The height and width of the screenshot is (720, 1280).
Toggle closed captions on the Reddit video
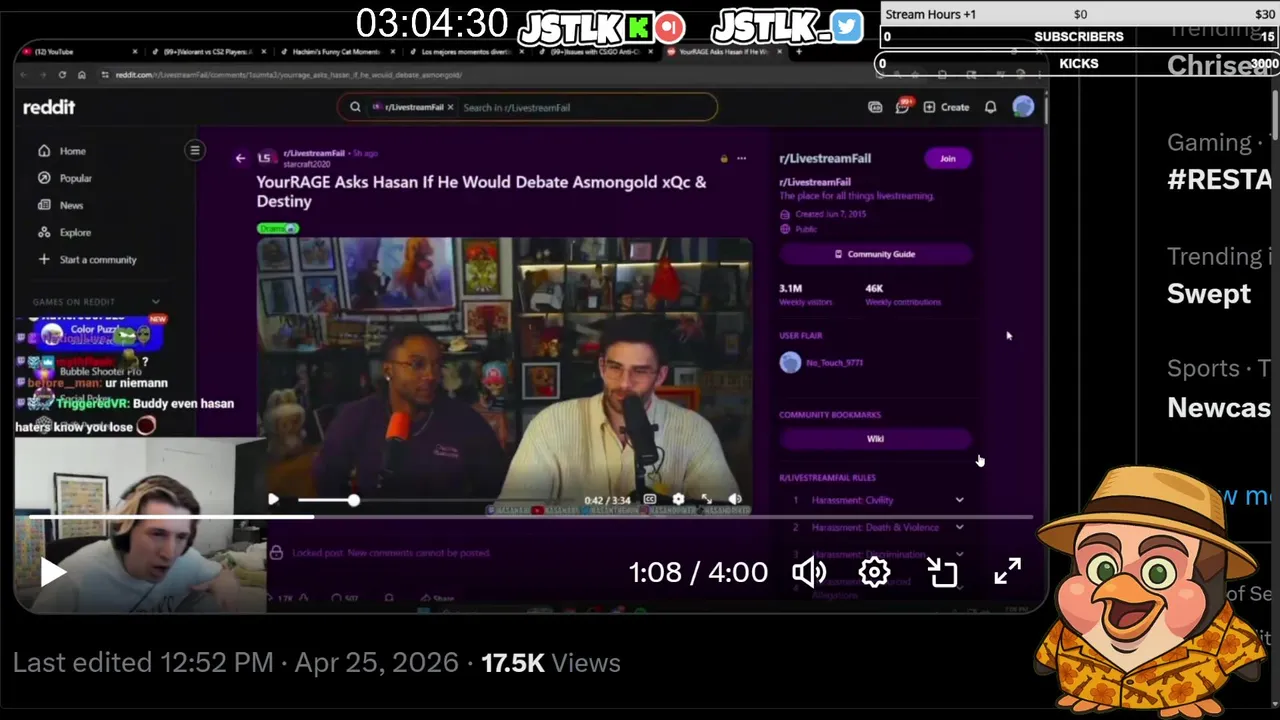(650, 499)
